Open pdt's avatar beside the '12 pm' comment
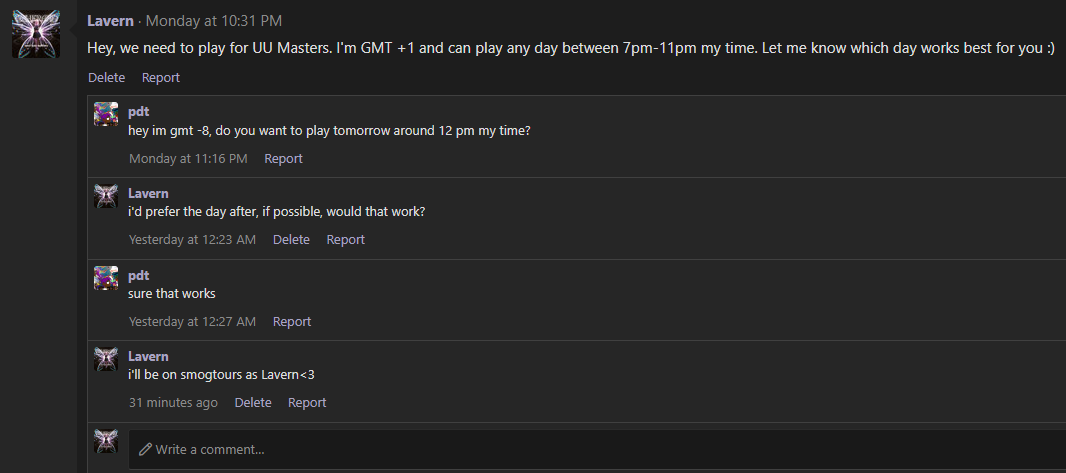The image size is (1066, 473). (106, 114)
